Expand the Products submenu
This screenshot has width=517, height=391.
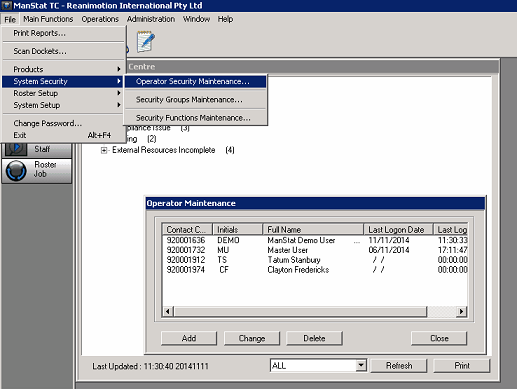coord(63,69)
